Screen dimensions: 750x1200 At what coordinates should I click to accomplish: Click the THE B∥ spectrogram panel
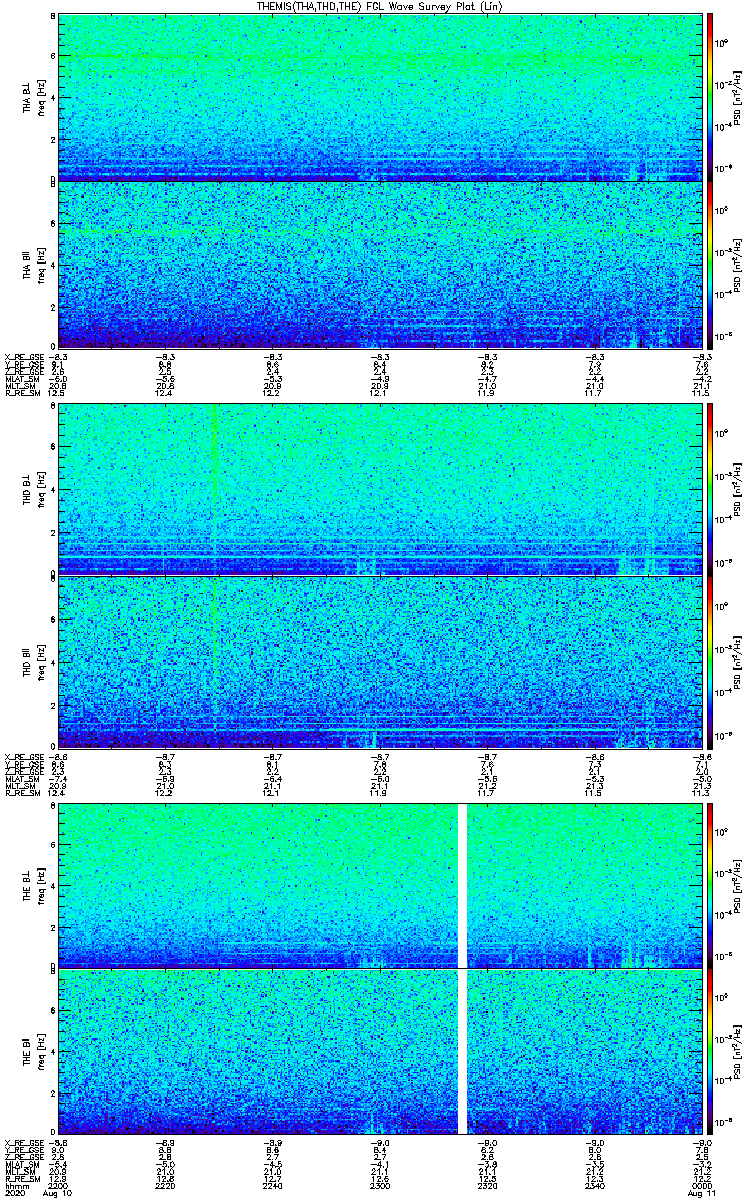click(379, 1051)
